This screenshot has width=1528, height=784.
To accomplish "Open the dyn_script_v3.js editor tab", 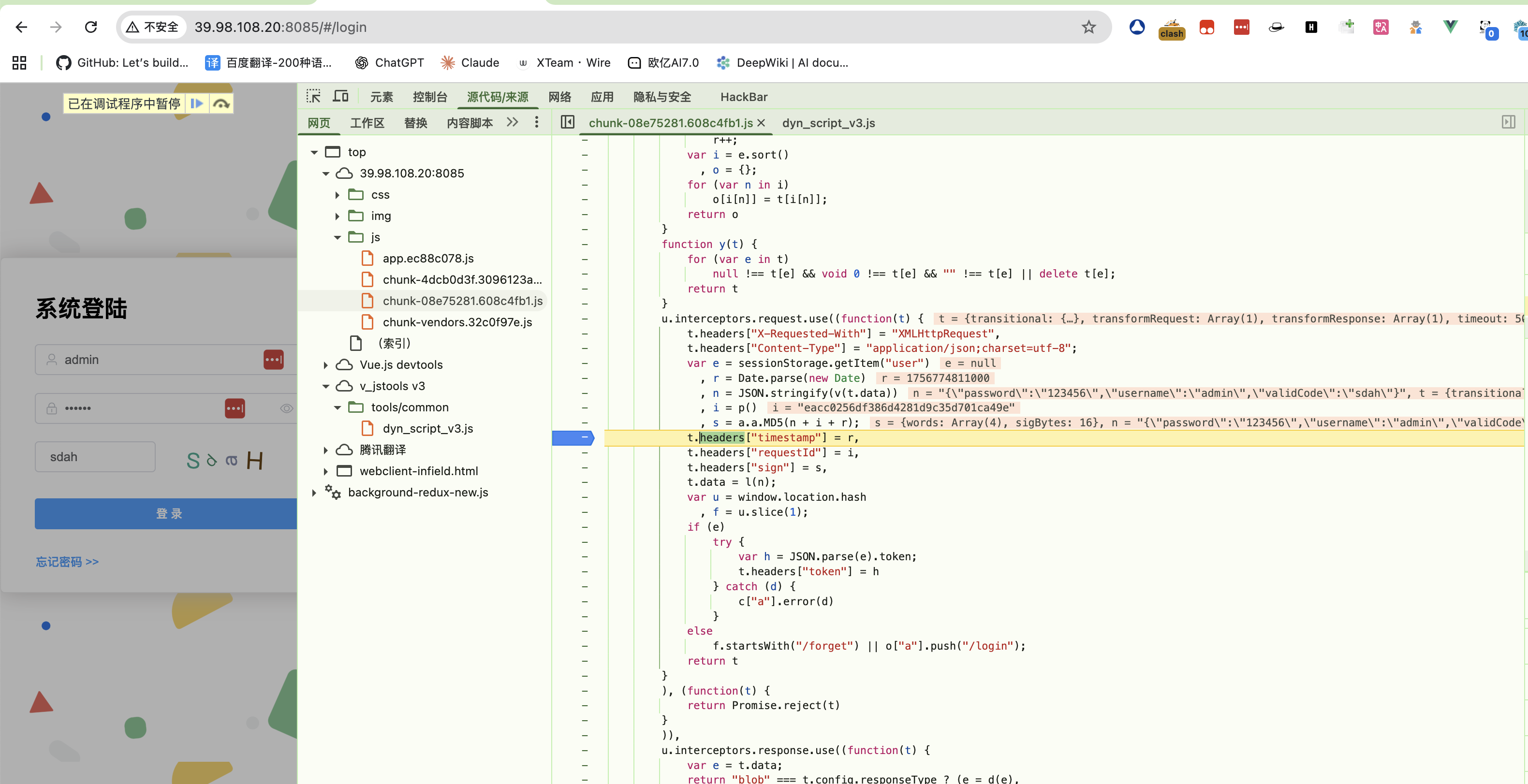I will (x=828, y=123).
